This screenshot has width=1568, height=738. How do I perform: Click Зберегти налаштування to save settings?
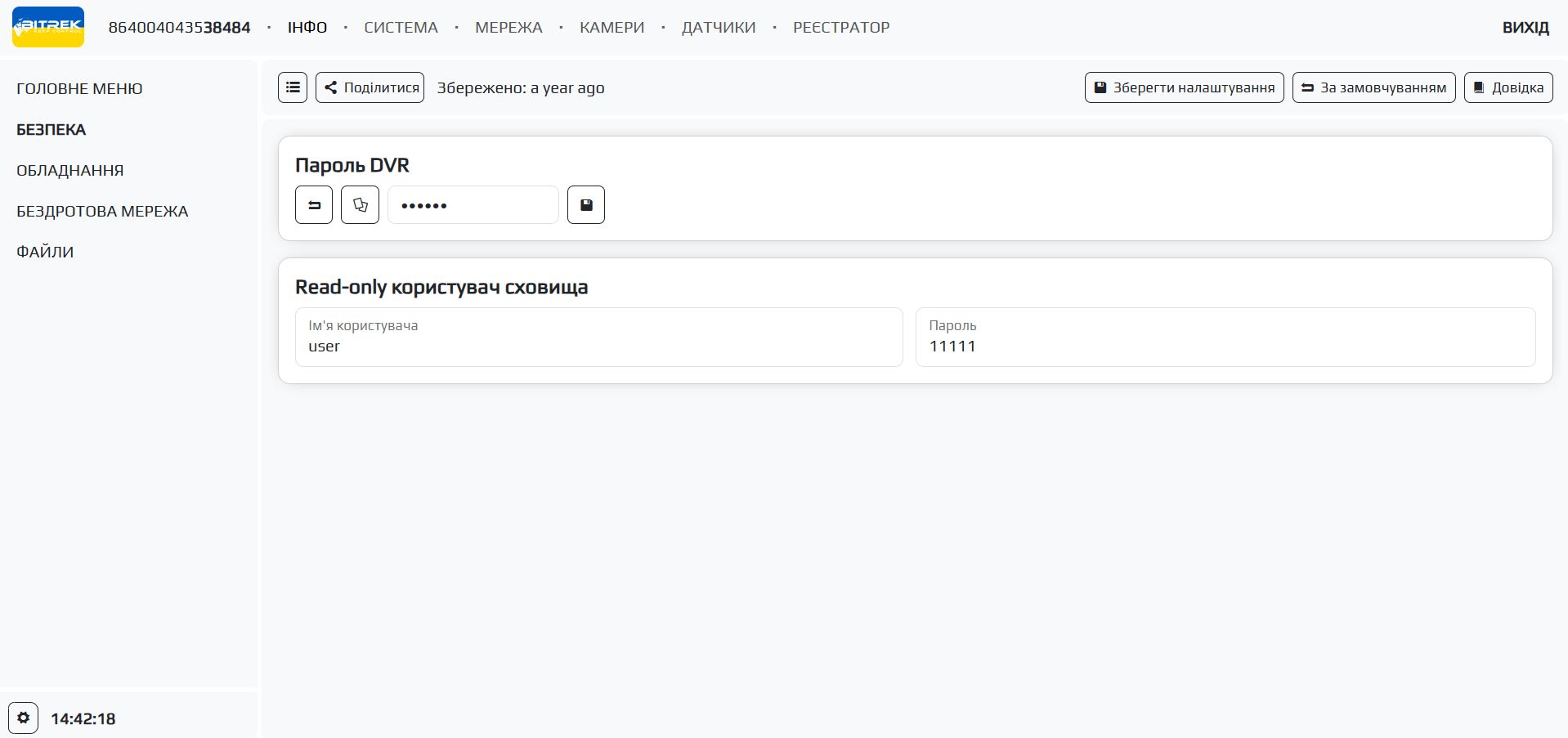point(1184,87)
